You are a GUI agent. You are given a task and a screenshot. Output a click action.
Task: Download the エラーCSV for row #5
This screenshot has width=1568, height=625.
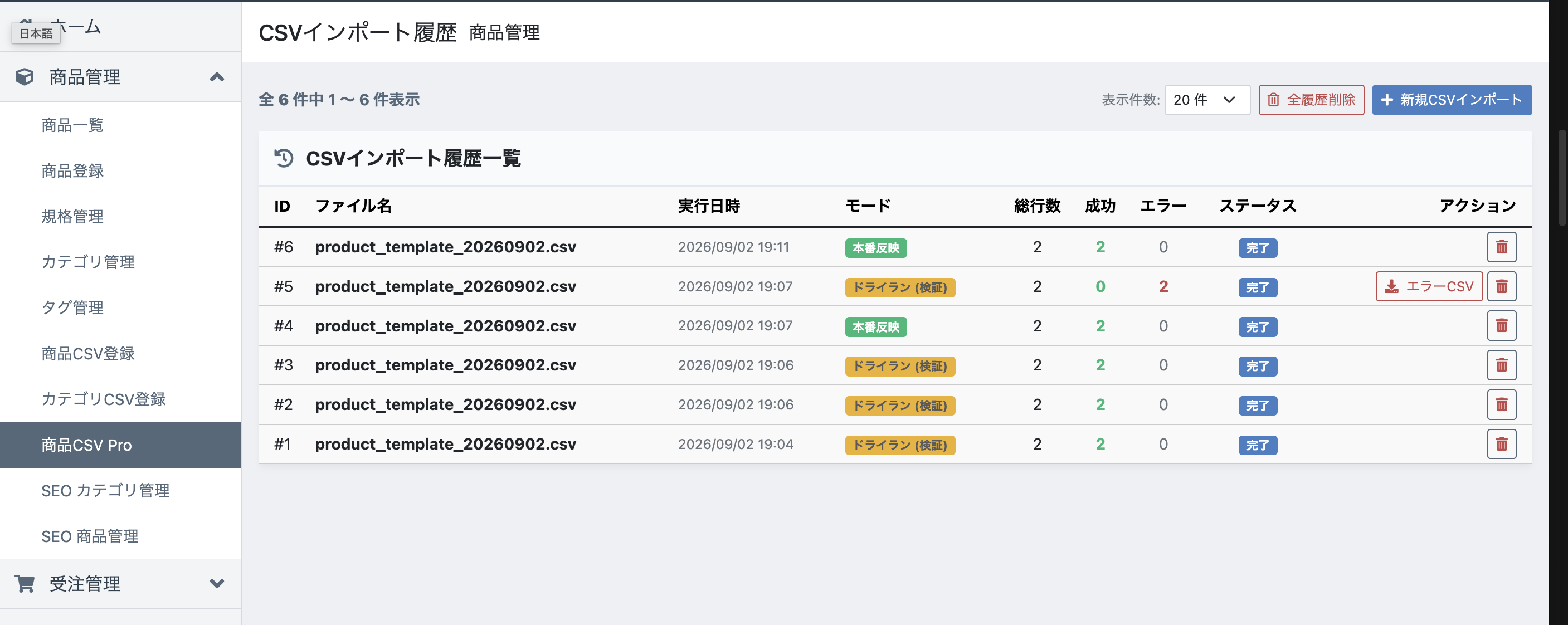[x=1429, y=287]
